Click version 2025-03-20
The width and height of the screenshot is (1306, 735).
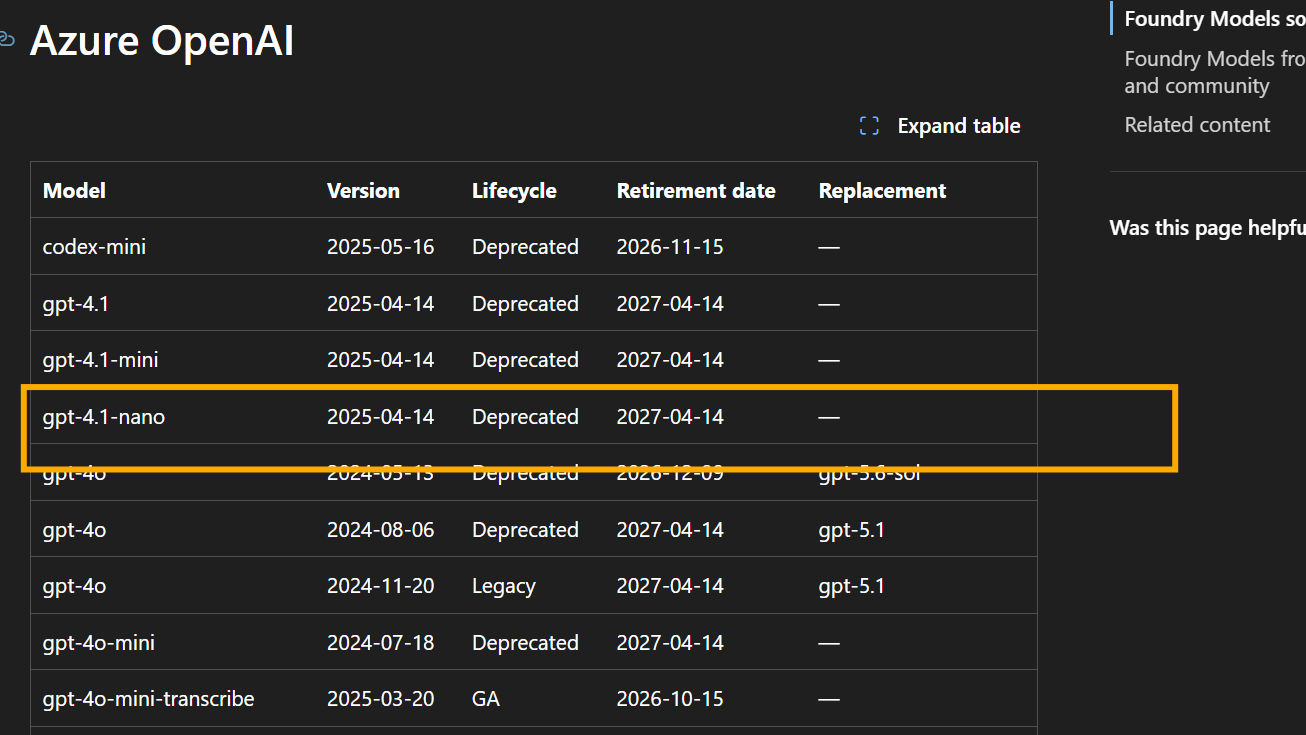coord(381,698)
